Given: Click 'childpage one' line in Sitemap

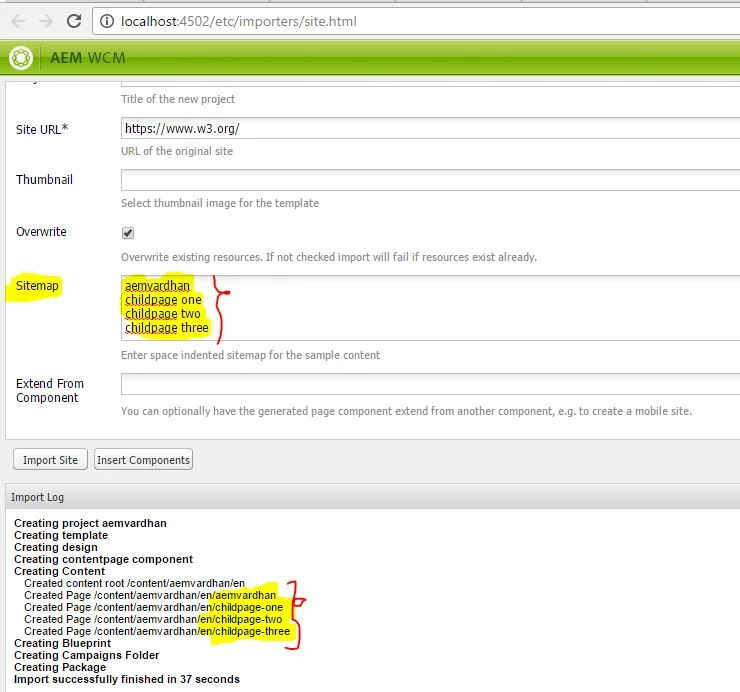Looking at the screenshot, I should 163,300.
